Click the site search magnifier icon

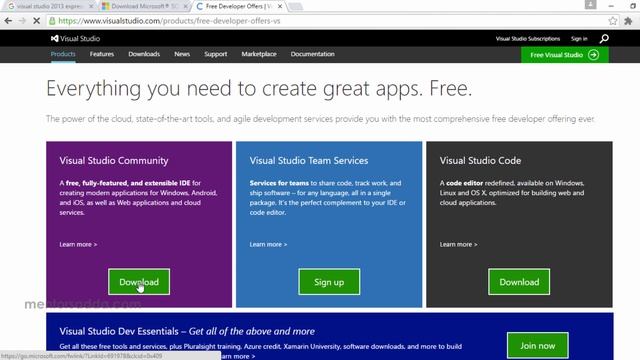tap(604, 38)
